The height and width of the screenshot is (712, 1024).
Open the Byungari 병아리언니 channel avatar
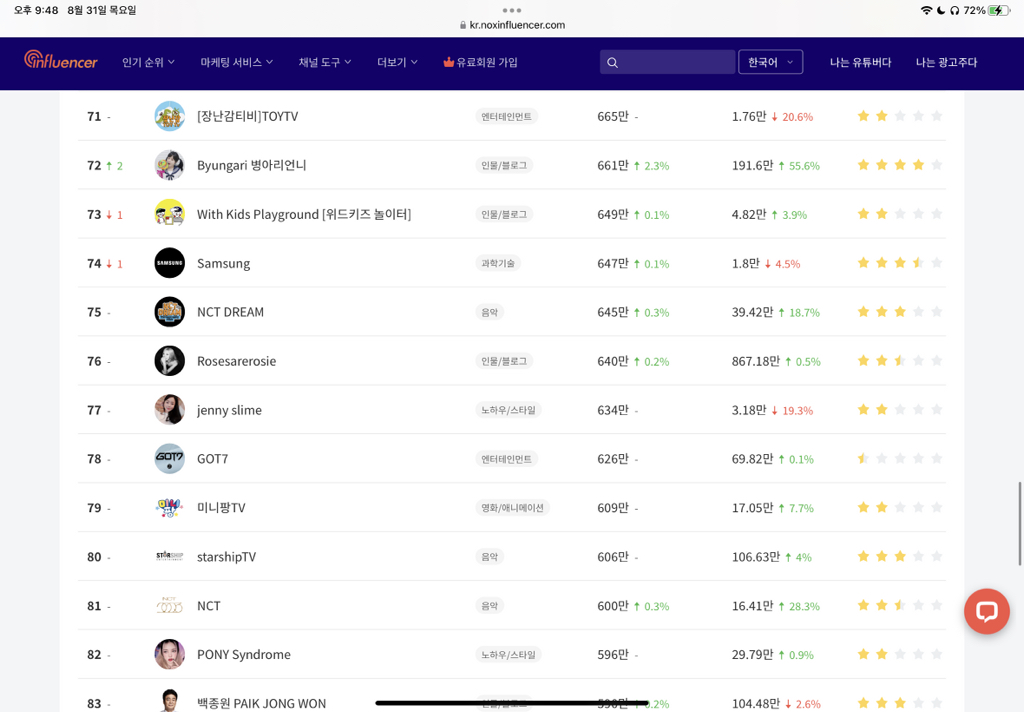170,165
